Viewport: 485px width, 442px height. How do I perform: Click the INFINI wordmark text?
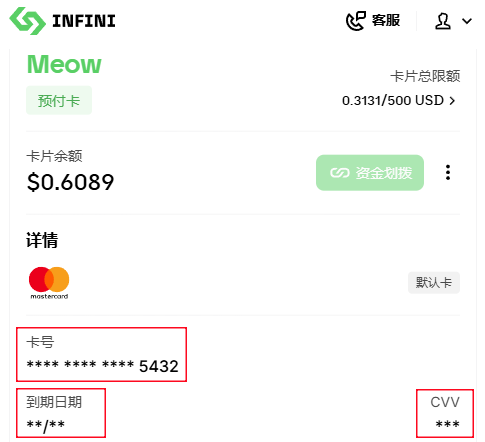point(84,21)
